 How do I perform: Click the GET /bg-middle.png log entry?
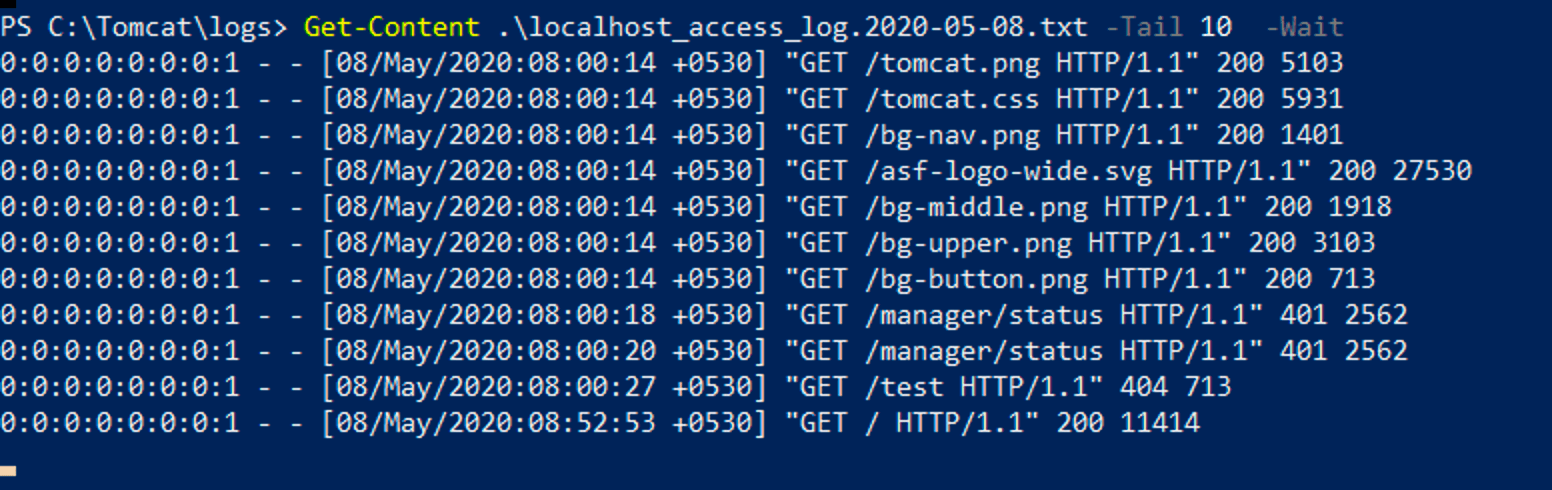pos(696,207)
